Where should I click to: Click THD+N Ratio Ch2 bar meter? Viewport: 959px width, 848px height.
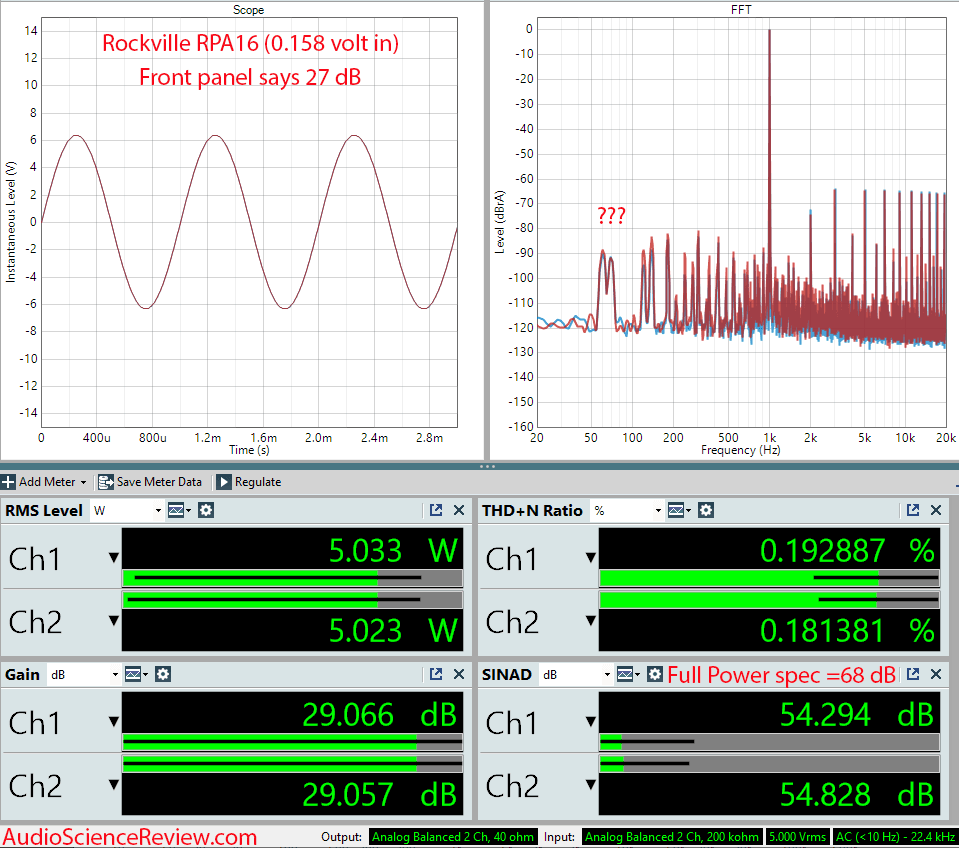[x=769, y=600]
